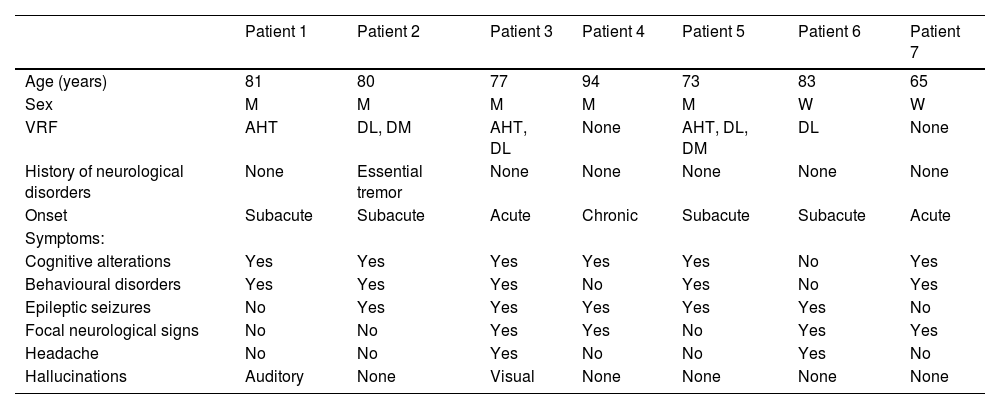Viewport: 1000px width, 409px height.
Task: Click the 'DL, DM' cell for Patient 2
Action: coord(382,127)
